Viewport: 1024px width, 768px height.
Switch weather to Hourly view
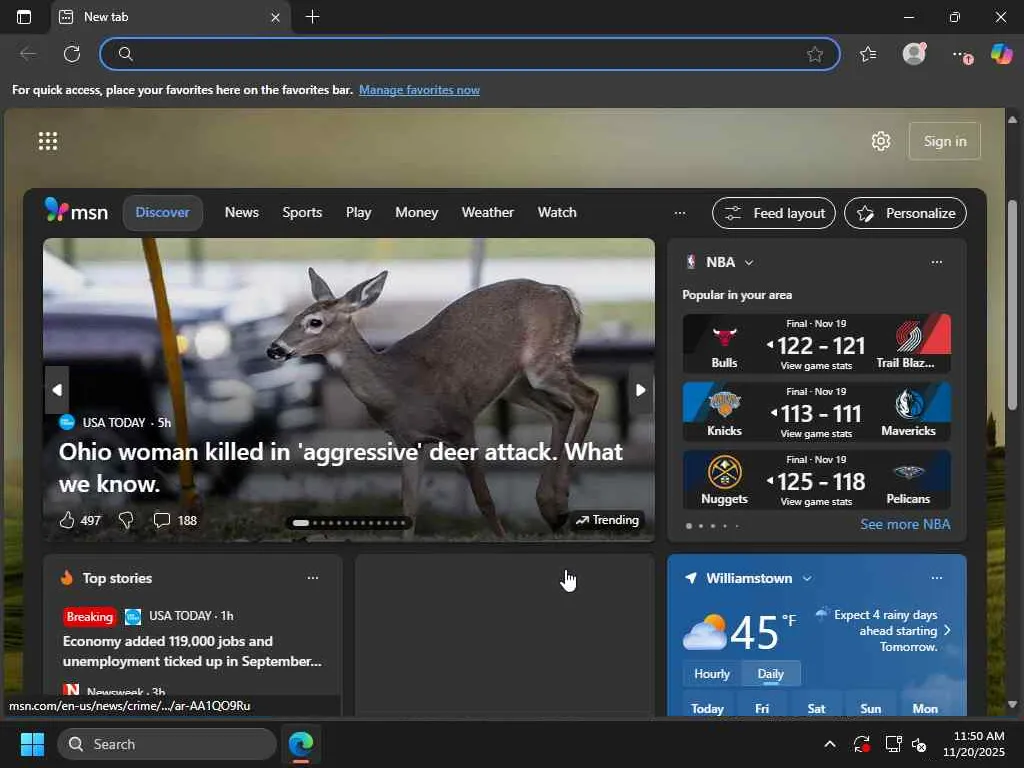[x=712, y=673]
